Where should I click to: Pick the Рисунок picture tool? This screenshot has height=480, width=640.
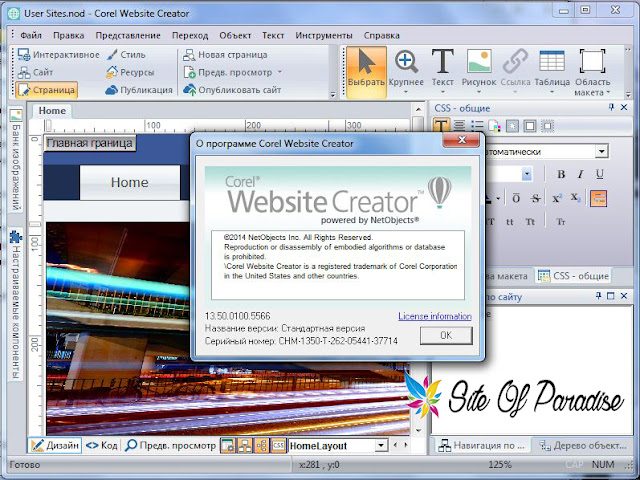coord(479,72)
